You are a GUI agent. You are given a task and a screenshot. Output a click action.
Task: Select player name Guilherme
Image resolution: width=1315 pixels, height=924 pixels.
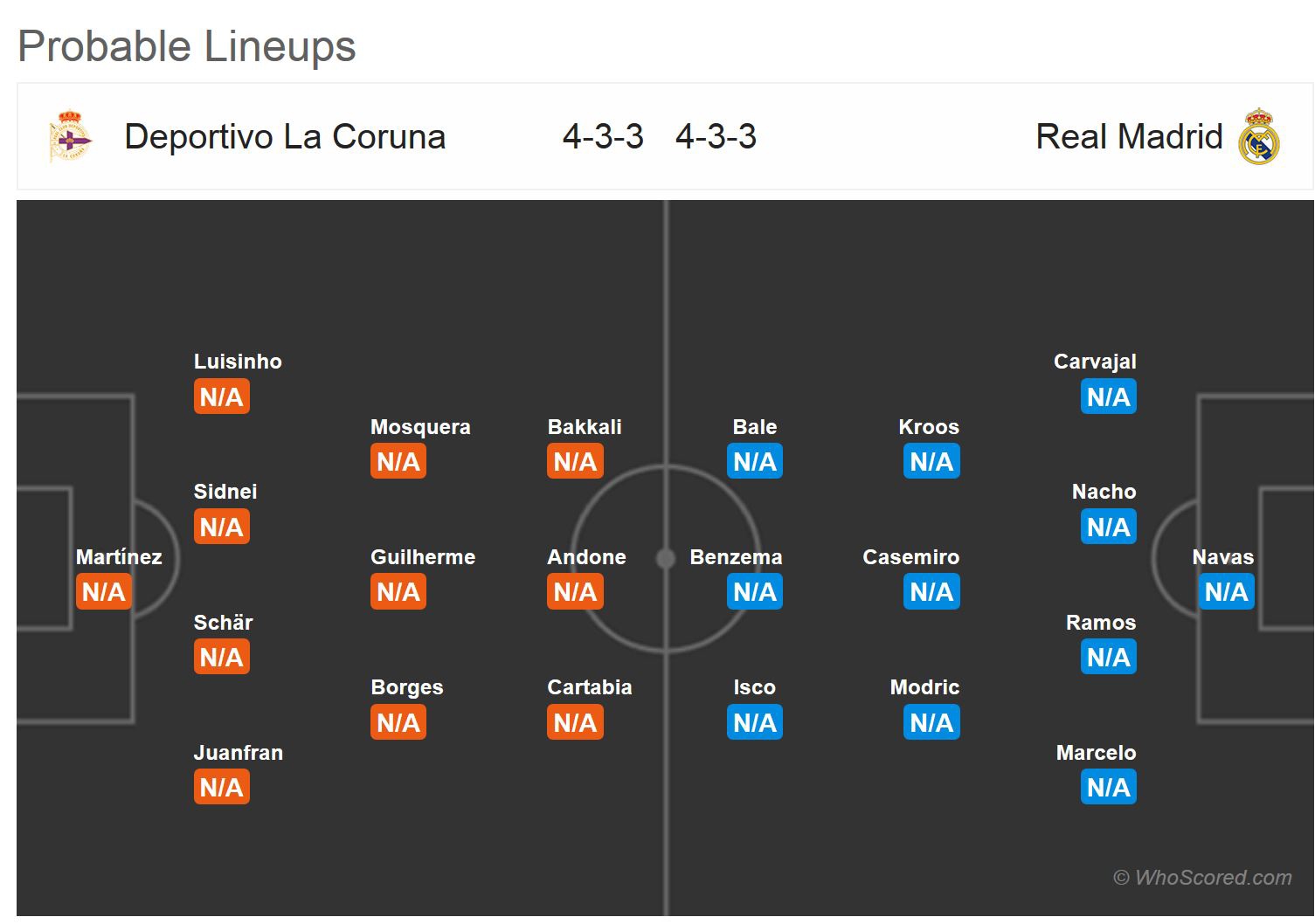(x=423, y=557)
